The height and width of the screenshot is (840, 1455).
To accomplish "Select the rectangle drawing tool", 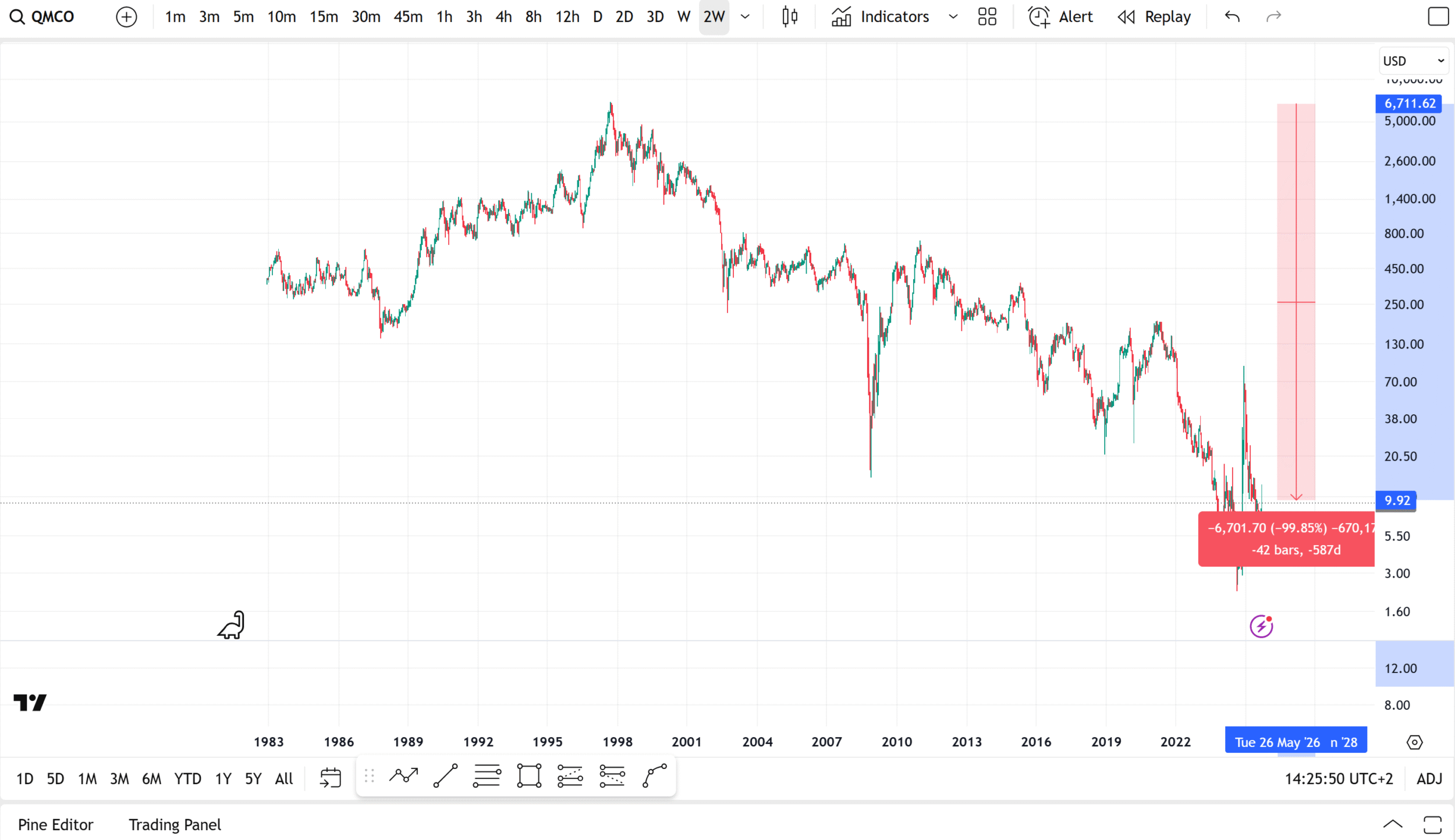I will 529,776.
